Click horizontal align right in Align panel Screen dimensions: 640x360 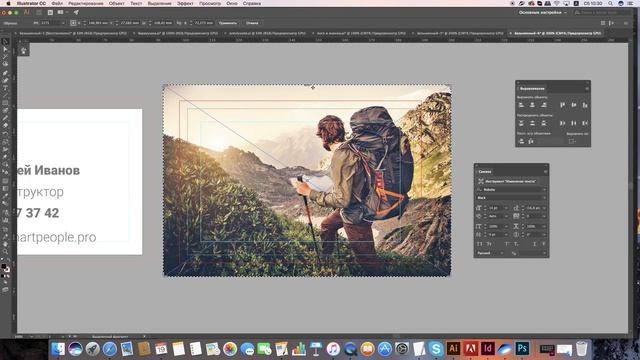pyautogui.click(x=544, y=105)
